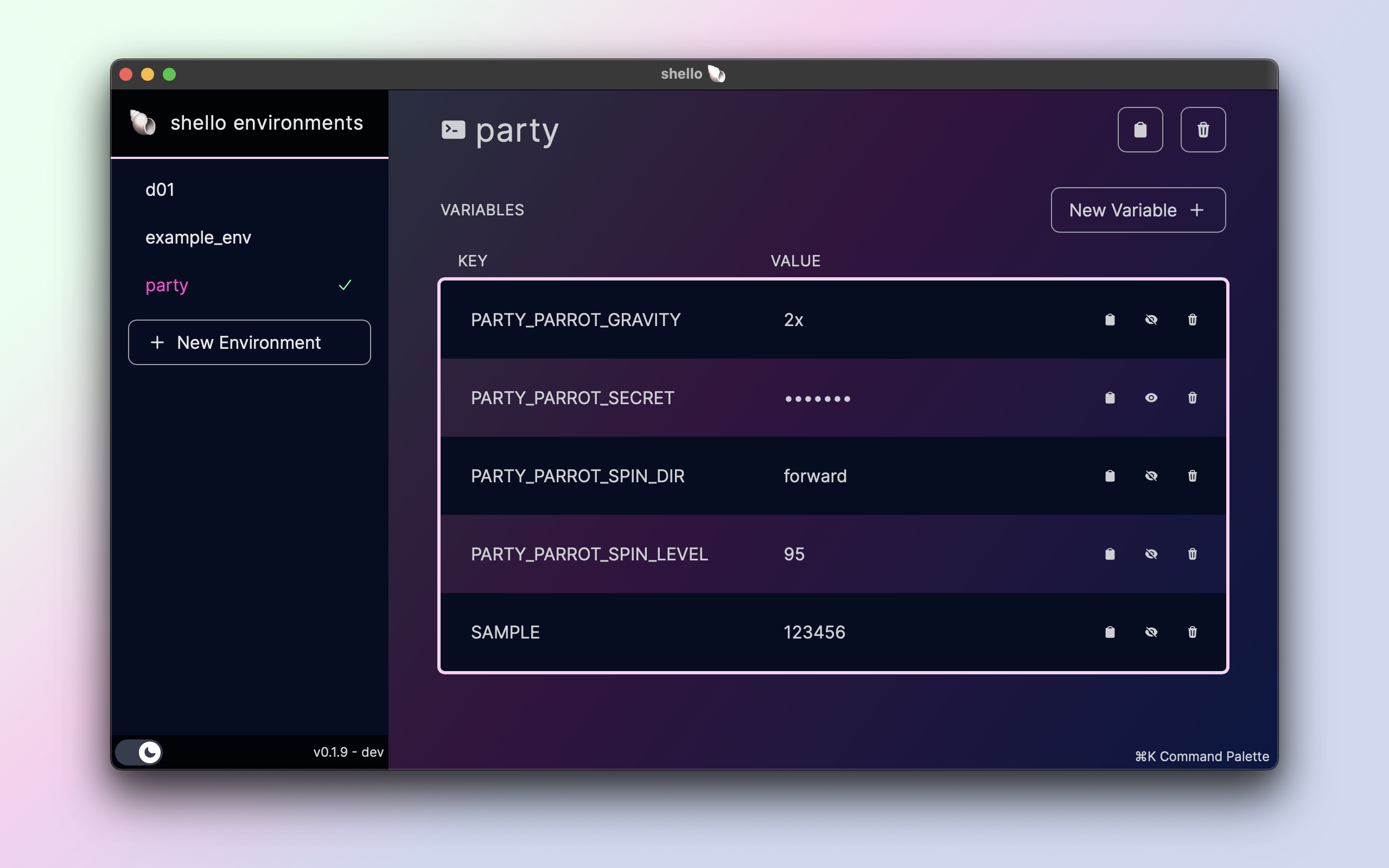The image size is (1389, 868).
Task: Switch to example_env environment
Action: 198,238
